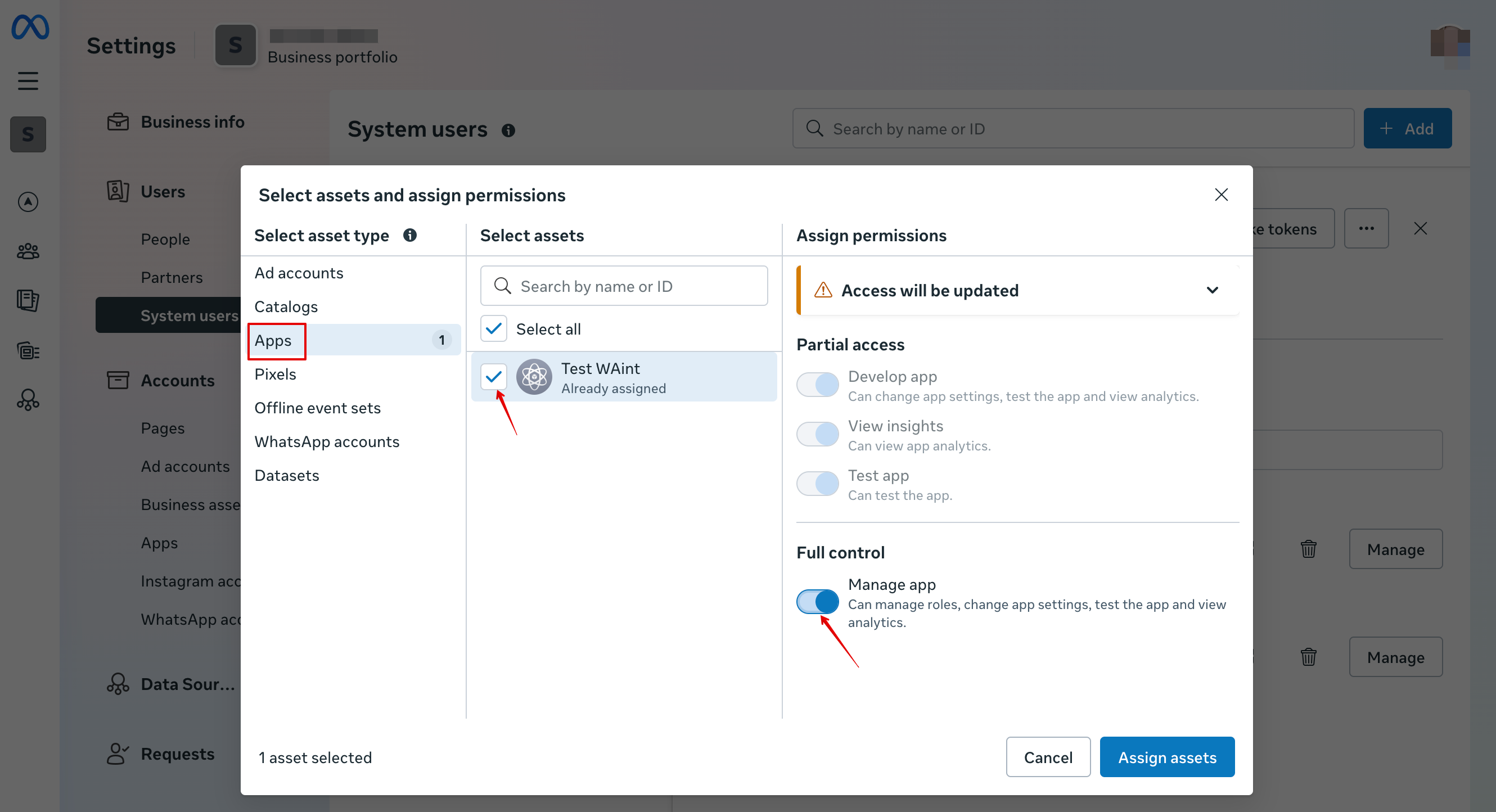Image resolution: width=1496 pixels, height=812 pixels.
Task: Click the Meta logo icon
Action: pos(30,28)
